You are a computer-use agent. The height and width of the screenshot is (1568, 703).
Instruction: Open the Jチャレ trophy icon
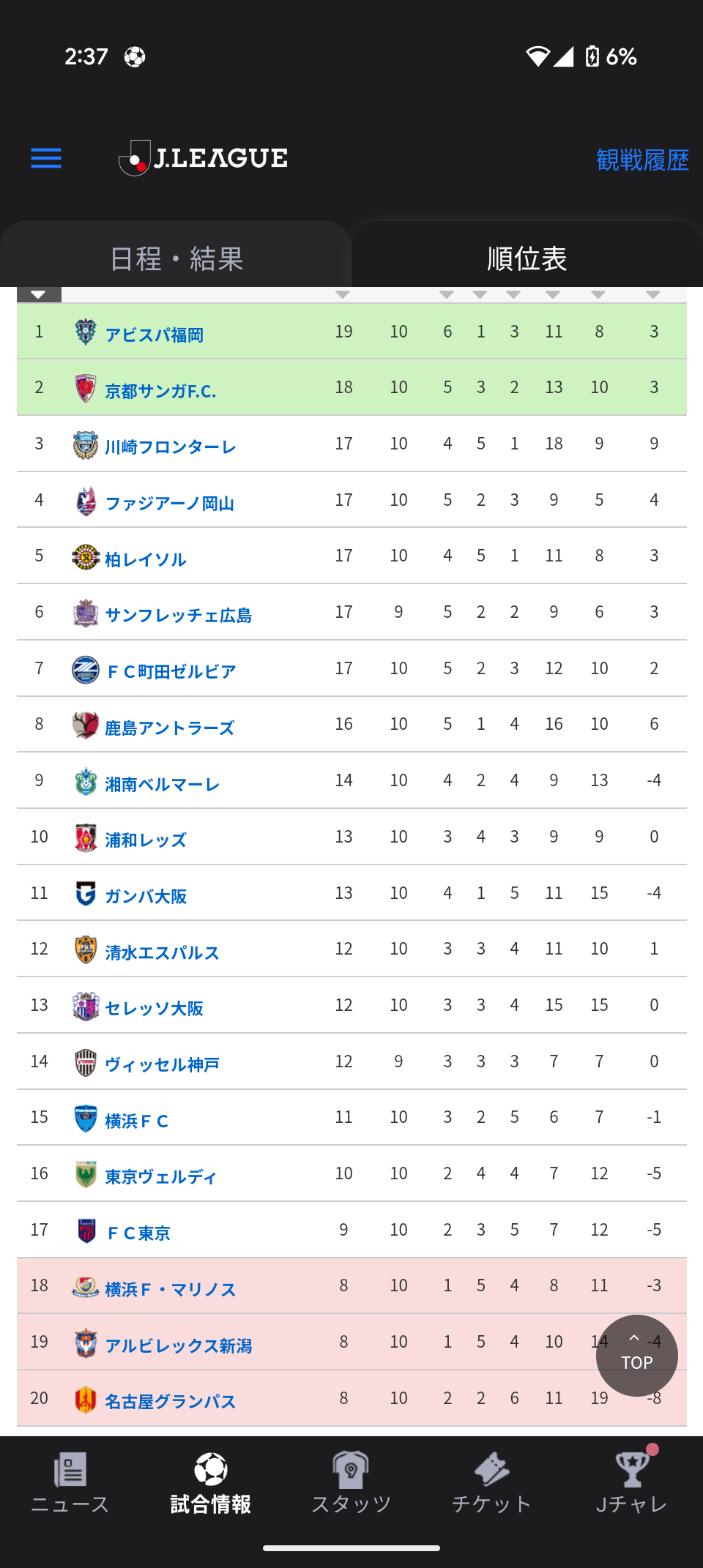coord(632,1469)
